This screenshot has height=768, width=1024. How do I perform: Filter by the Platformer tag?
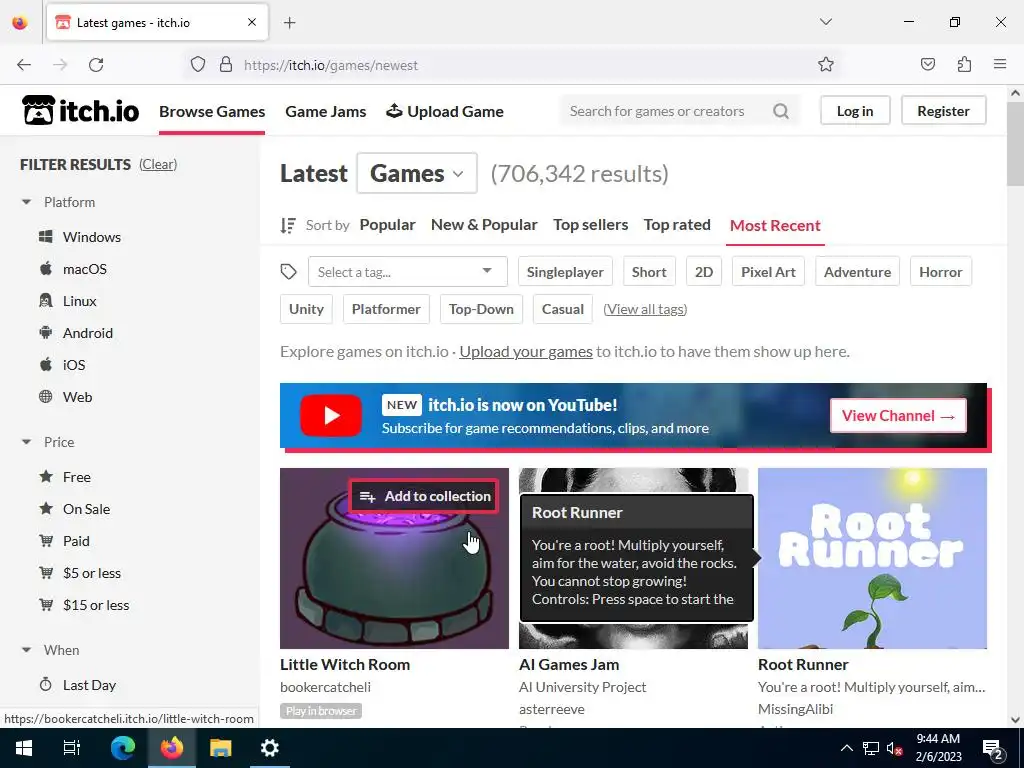386,309
